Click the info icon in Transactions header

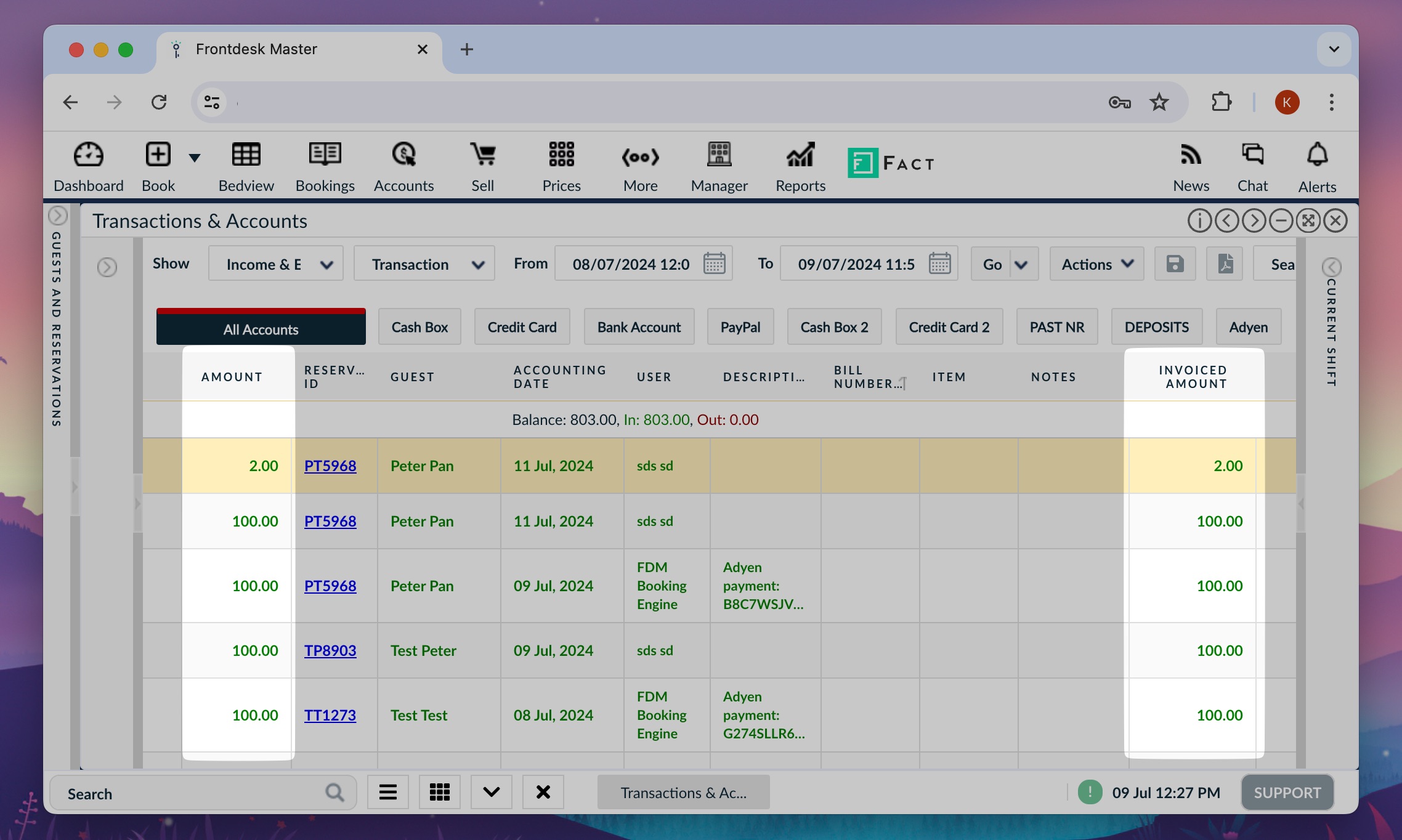(1199, 220)
